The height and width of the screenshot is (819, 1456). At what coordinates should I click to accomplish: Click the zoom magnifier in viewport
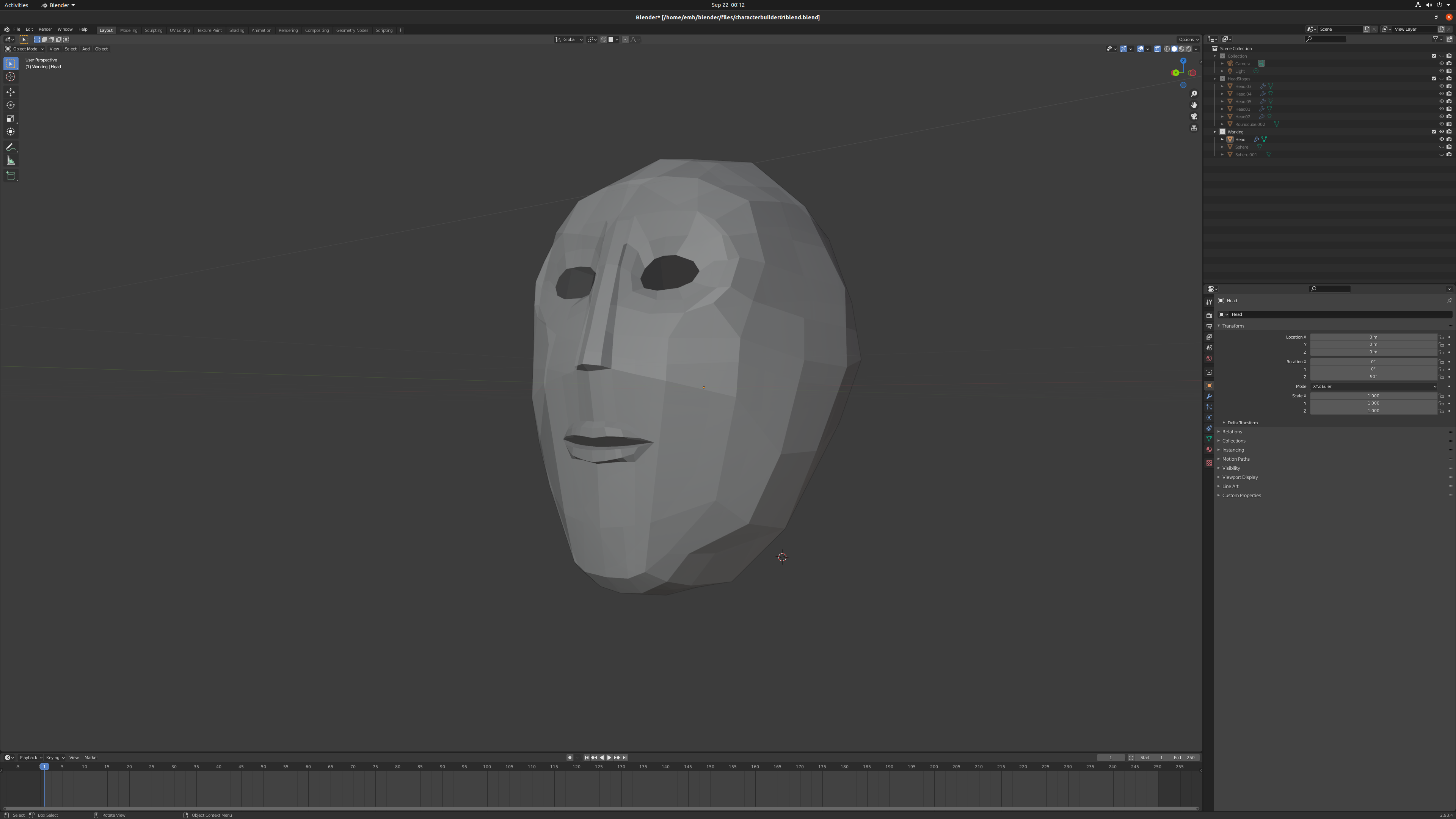click(1194, 94)
